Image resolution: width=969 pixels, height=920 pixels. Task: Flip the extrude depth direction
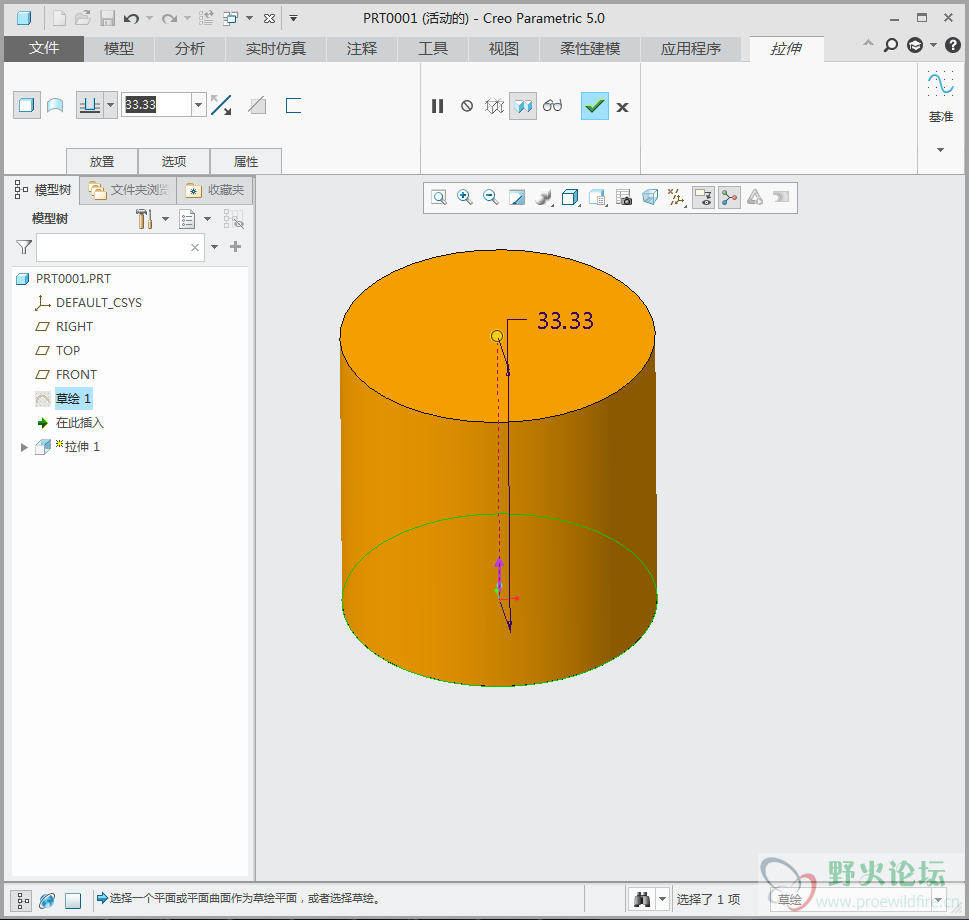221,105
